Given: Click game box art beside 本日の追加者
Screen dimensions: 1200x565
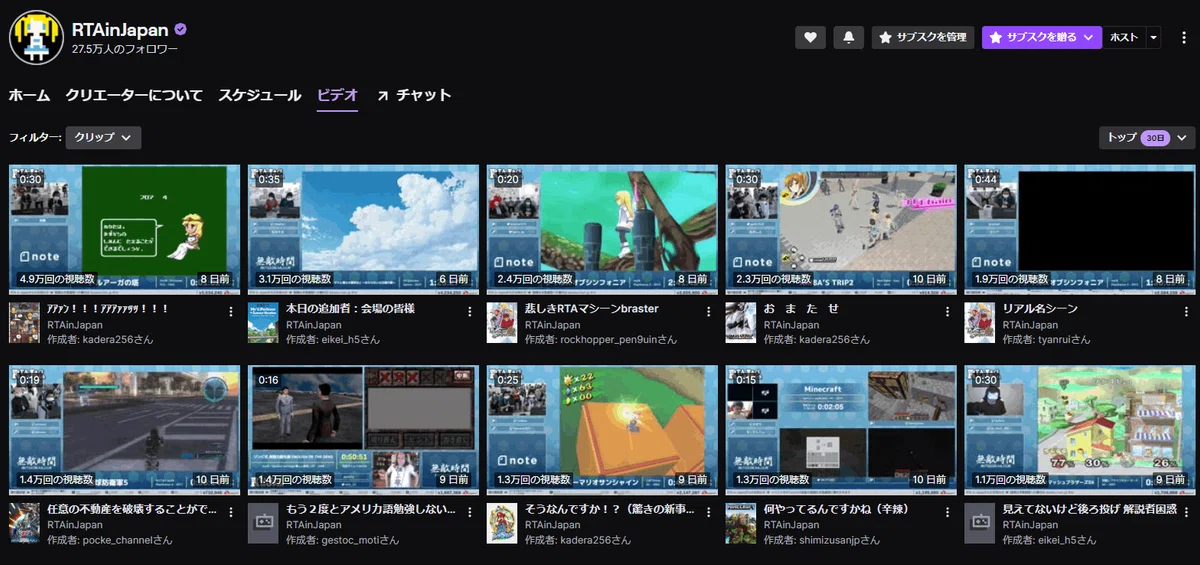Looking at the screenshot, I should tap(263, 323).
